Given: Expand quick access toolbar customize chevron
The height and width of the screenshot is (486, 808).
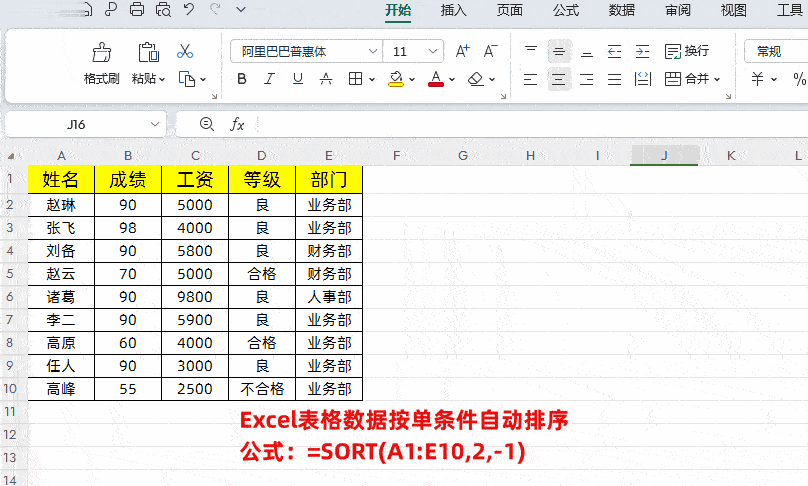Looking at the screenshot, I should pos(241,9).
